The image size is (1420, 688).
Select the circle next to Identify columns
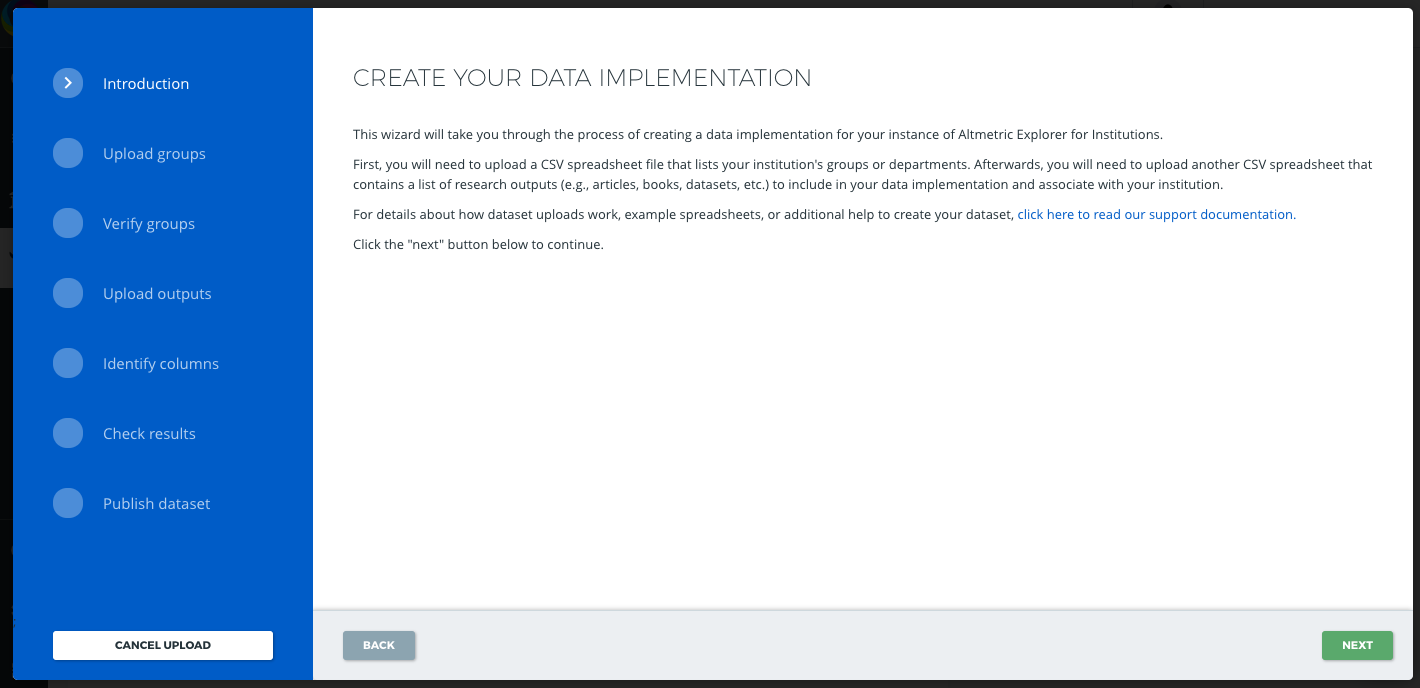[x=68, y=363]
